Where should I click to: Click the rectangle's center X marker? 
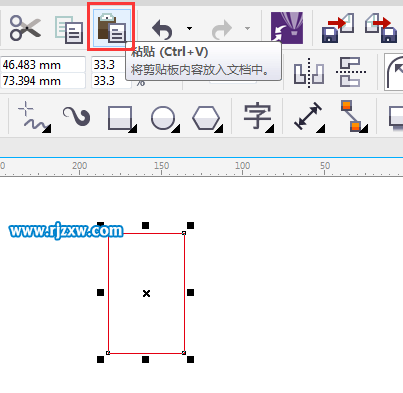coord(146,293)
